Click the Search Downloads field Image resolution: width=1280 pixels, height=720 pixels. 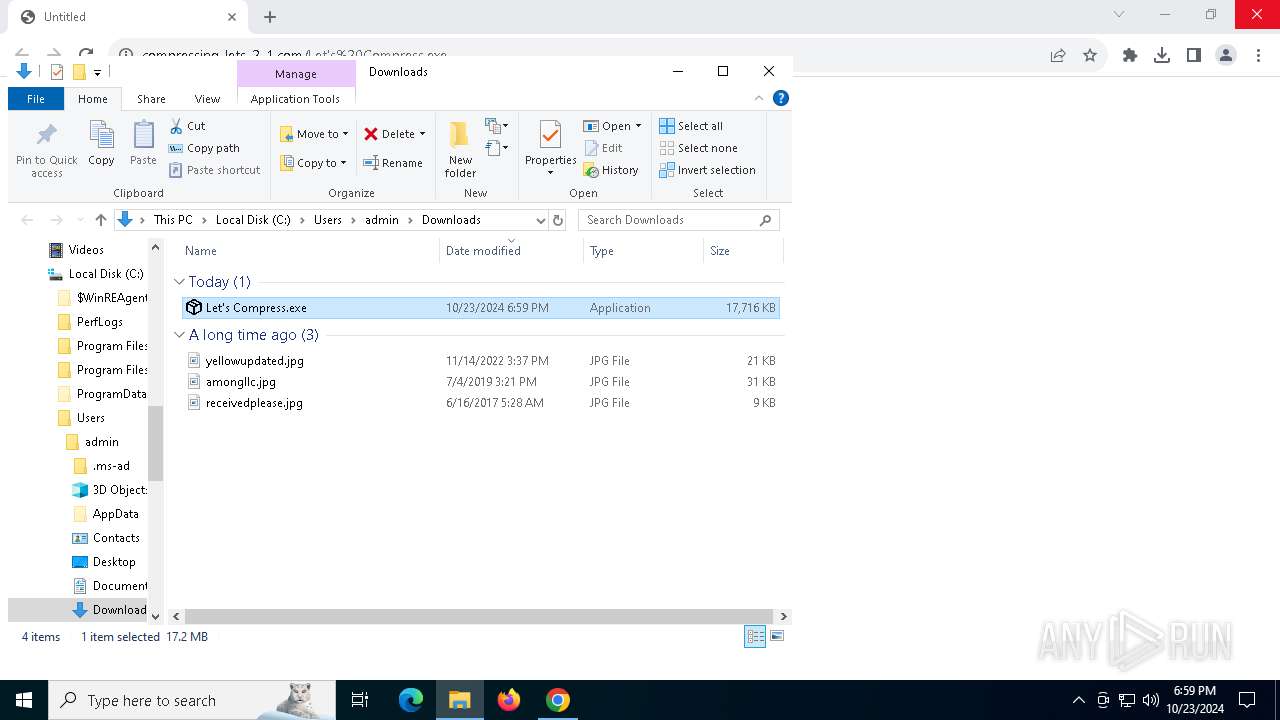[x=678, y=220]
